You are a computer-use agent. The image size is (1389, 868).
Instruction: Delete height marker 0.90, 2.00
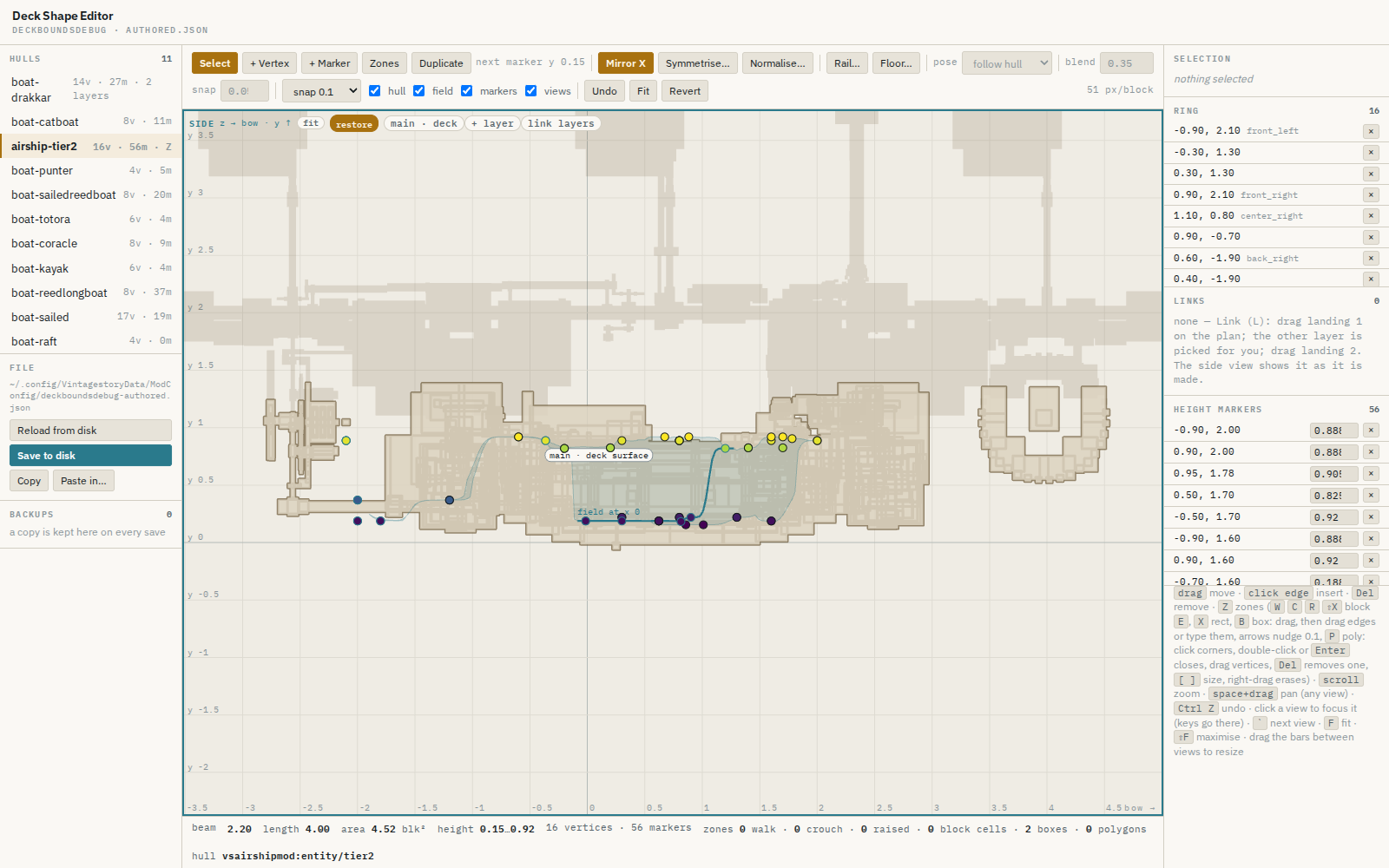click(x=1371, y=452)
